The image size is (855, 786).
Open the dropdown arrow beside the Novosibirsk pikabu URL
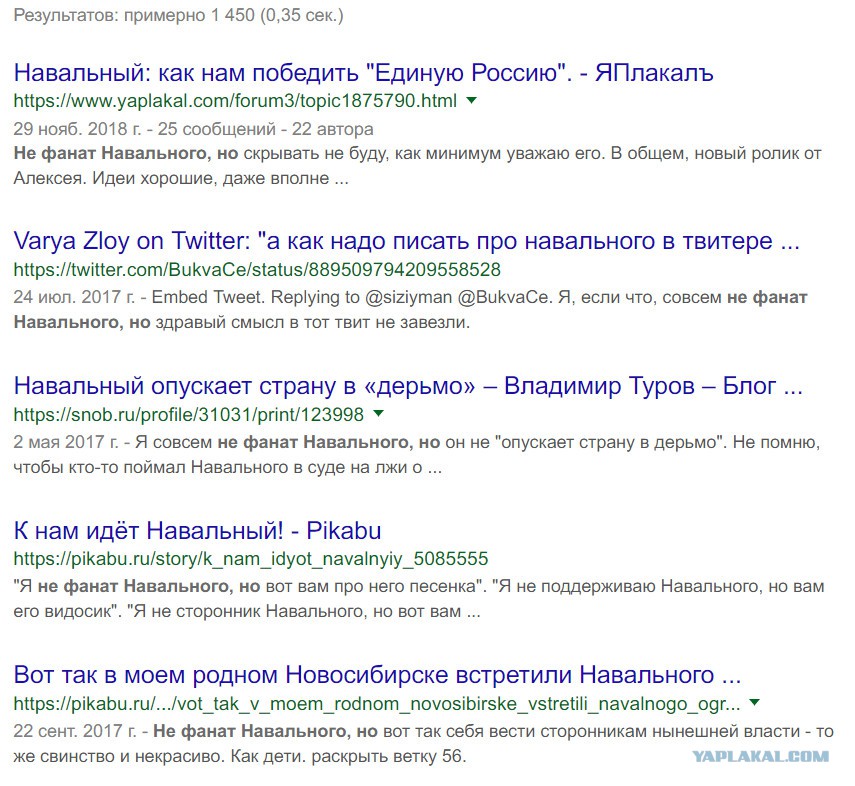tap(754, 703)
